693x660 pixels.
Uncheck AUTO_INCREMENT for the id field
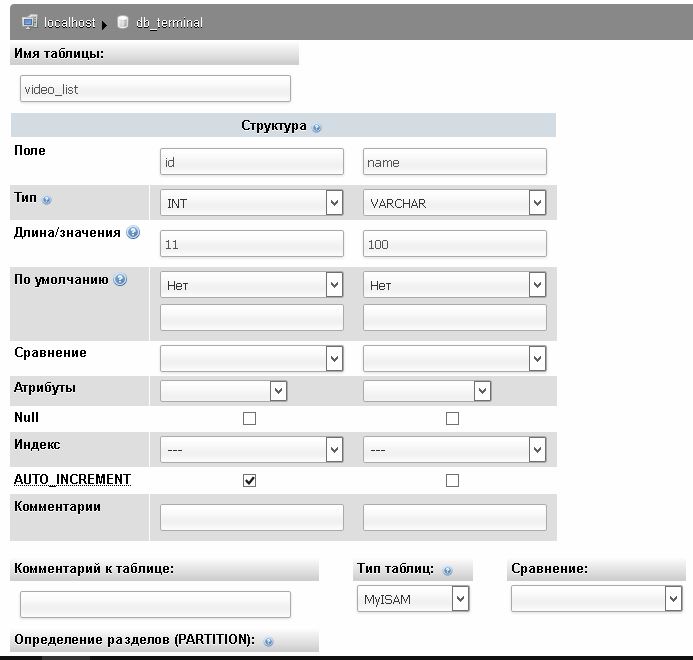pyautogui.click(x=250, y=480)
